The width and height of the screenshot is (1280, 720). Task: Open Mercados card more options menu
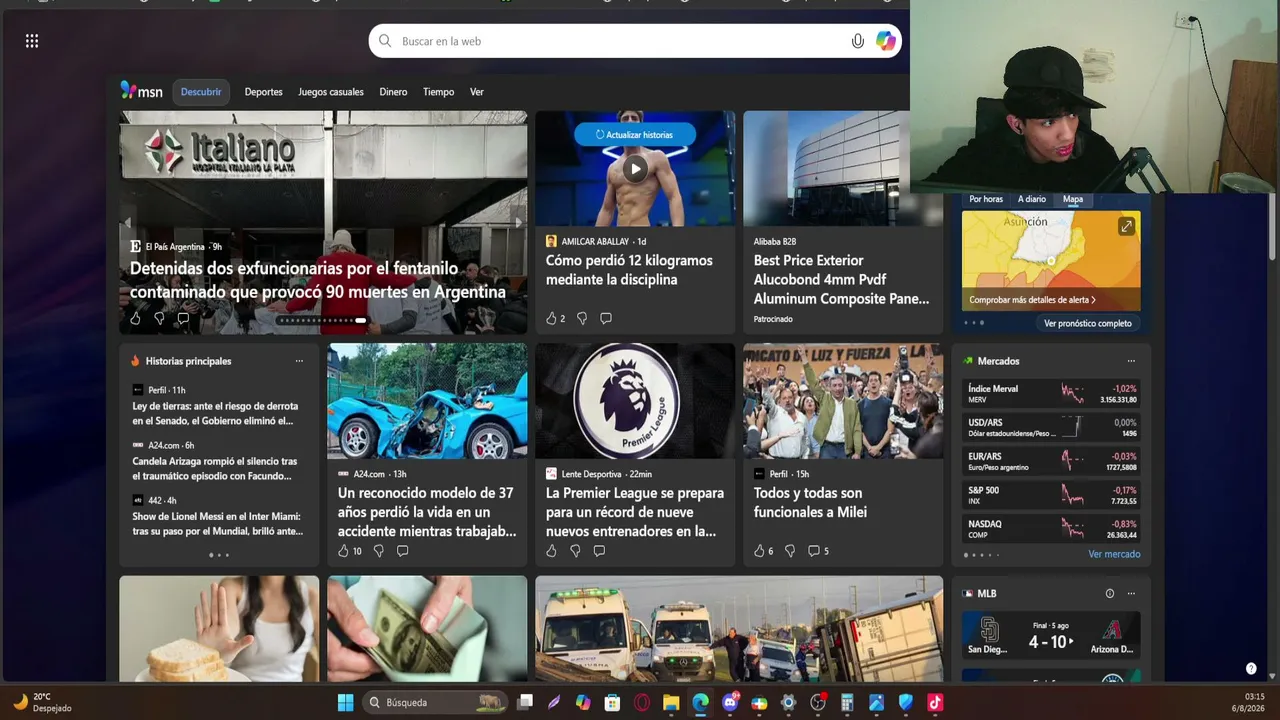[x=1131, y=361]
